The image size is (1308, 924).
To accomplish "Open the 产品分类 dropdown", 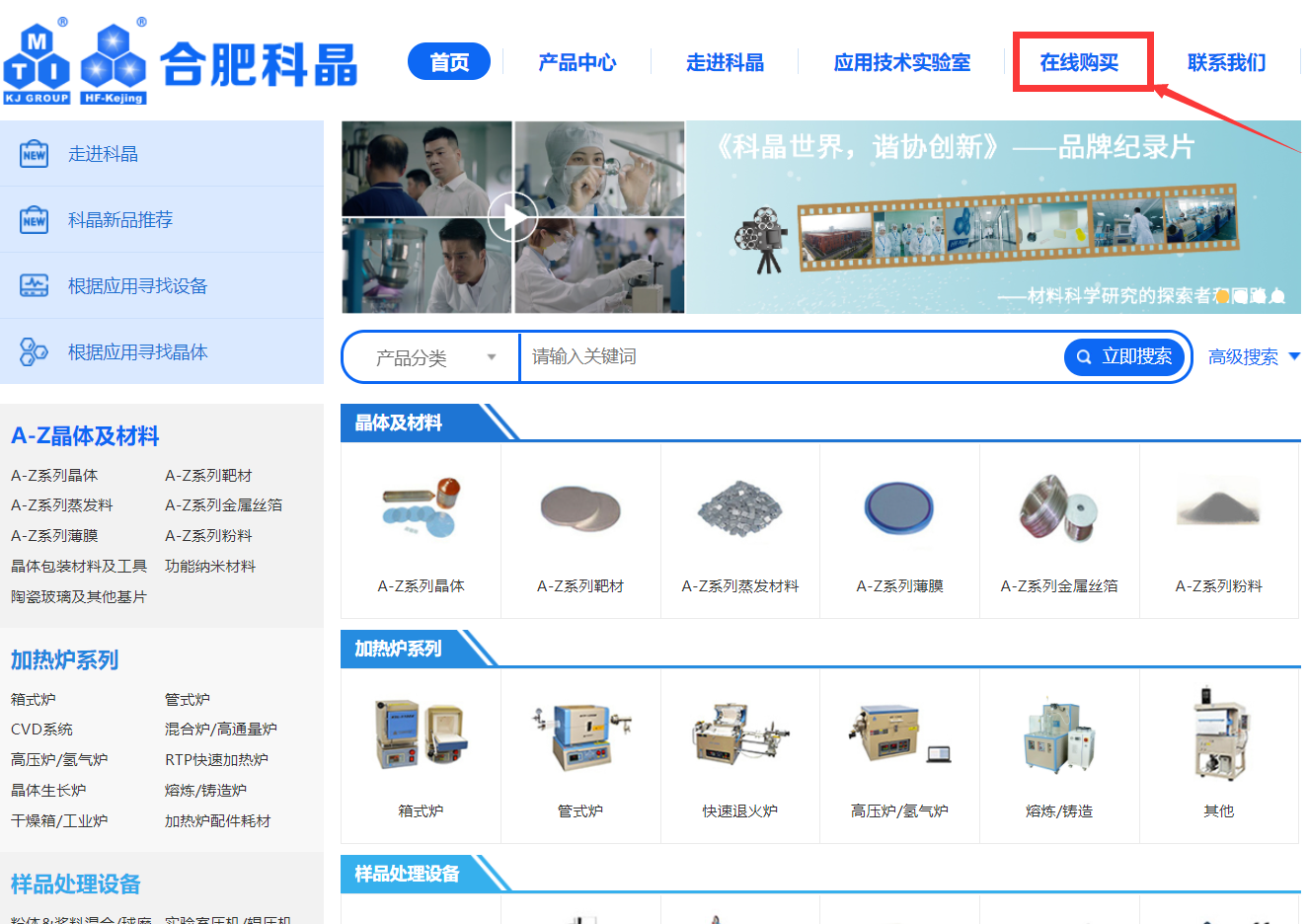I will coord(432,357).
